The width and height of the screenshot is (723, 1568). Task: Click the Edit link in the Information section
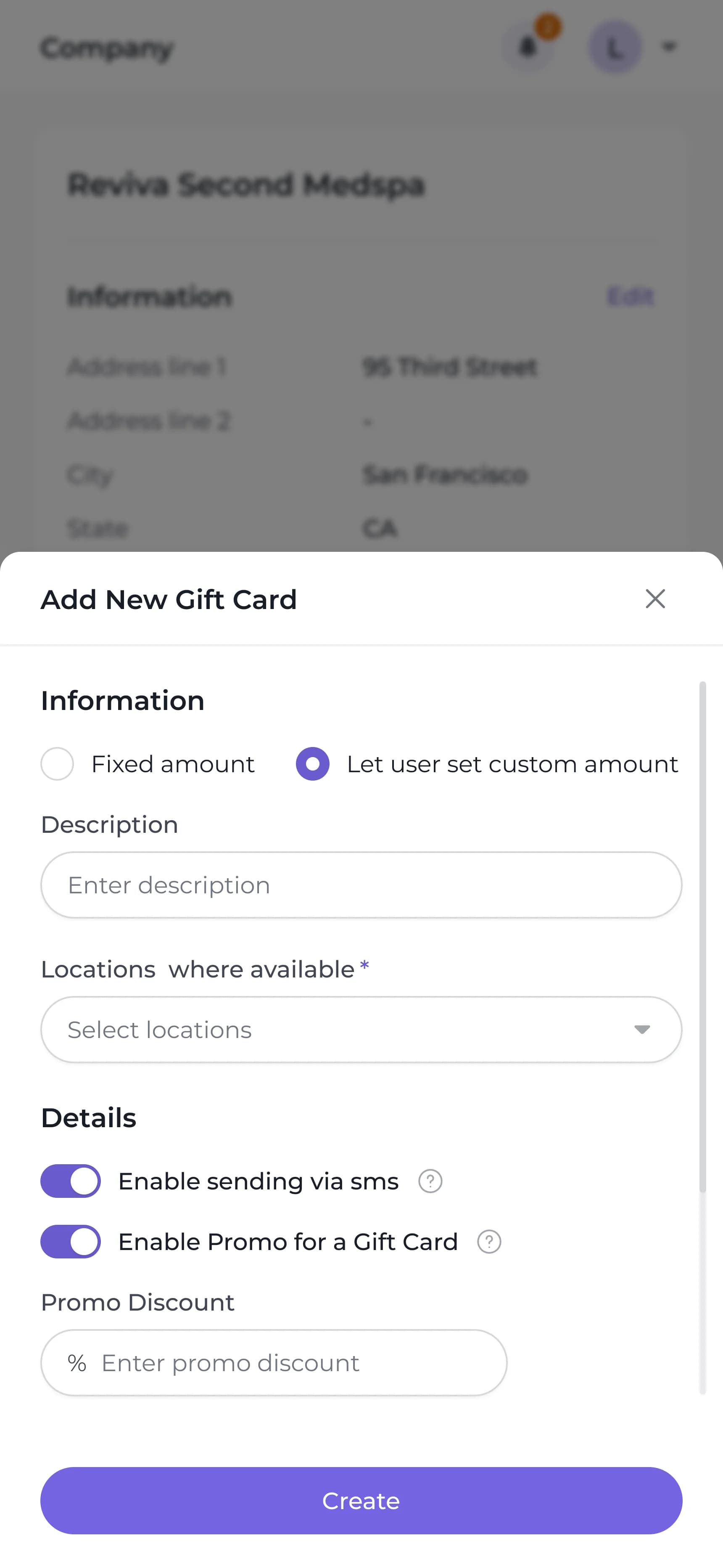pyautogui.click(x=631, y=297)
